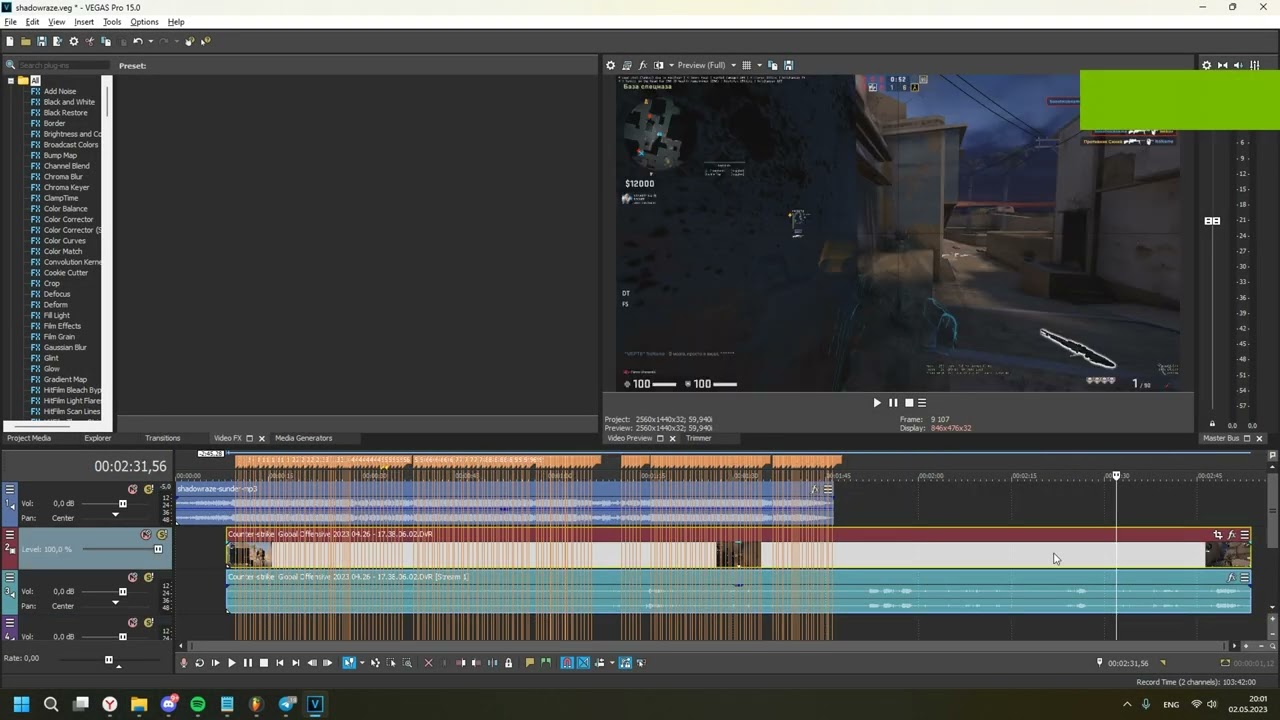Mute audio track 1 shadowraze-sunder

click(132, 489)
